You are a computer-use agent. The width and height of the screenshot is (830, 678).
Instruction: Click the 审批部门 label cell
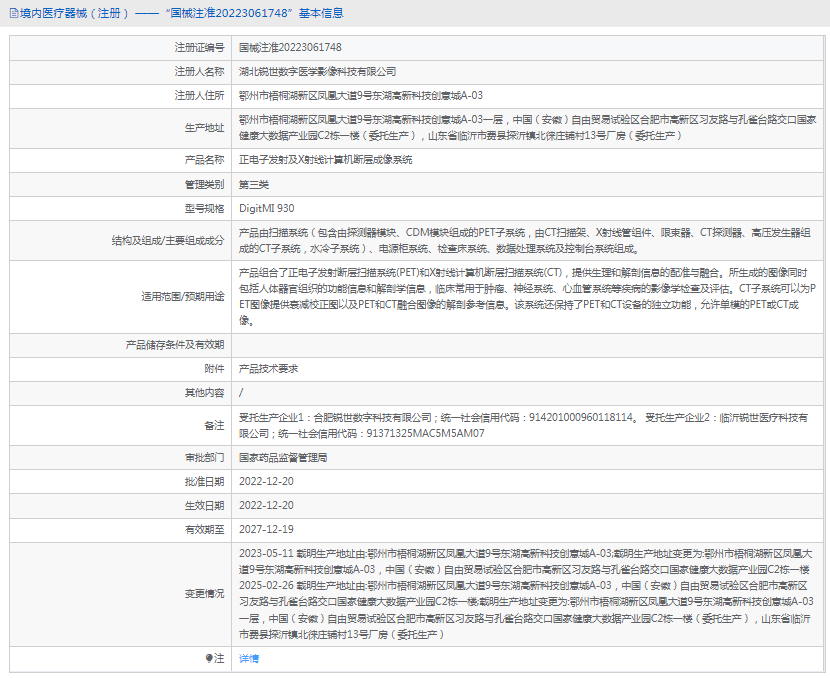(x=121, y=457)
